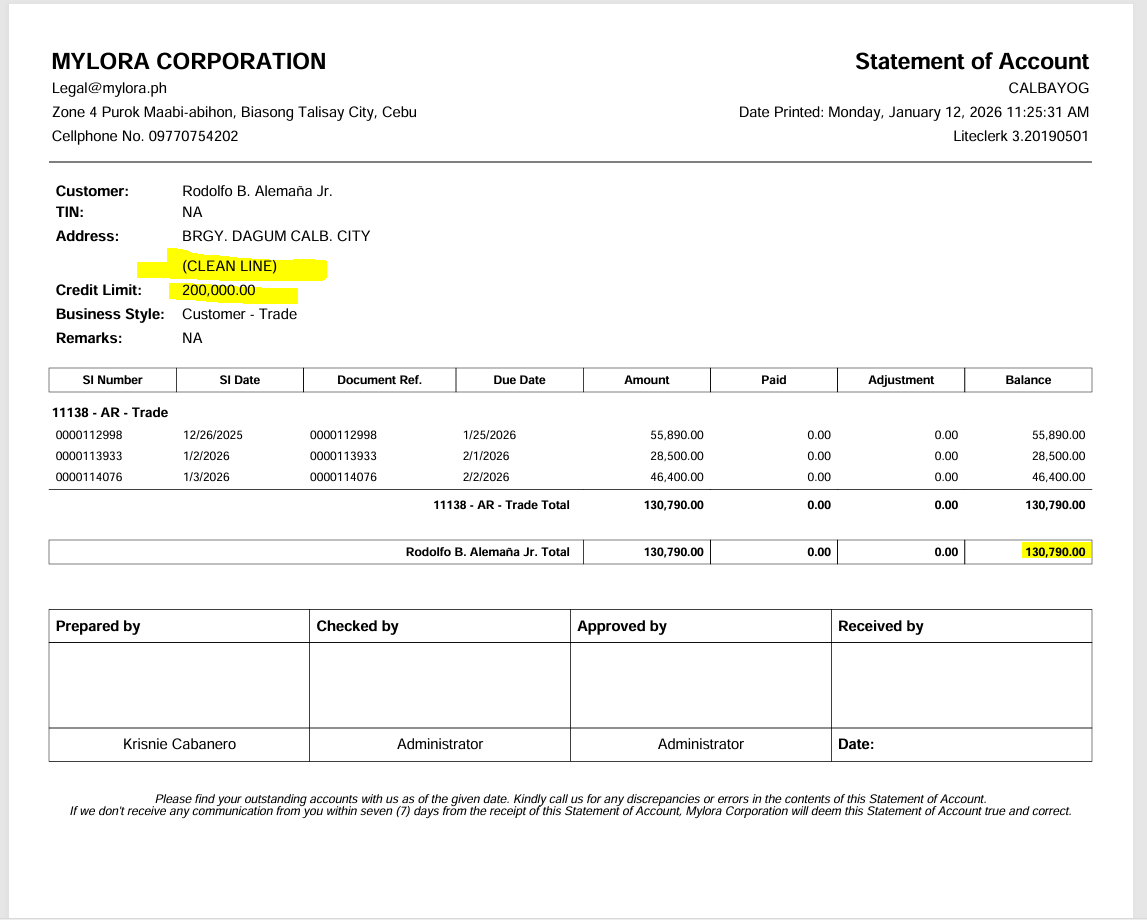Click the SI Number column header
1147x920 pixels.
tap(112, 380)
